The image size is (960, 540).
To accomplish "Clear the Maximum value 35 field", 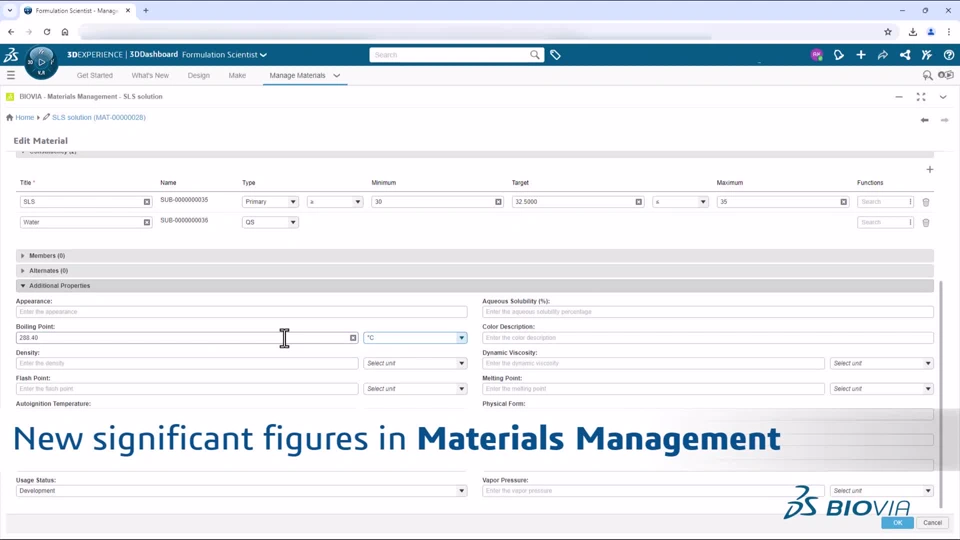I will pos(844,202).
